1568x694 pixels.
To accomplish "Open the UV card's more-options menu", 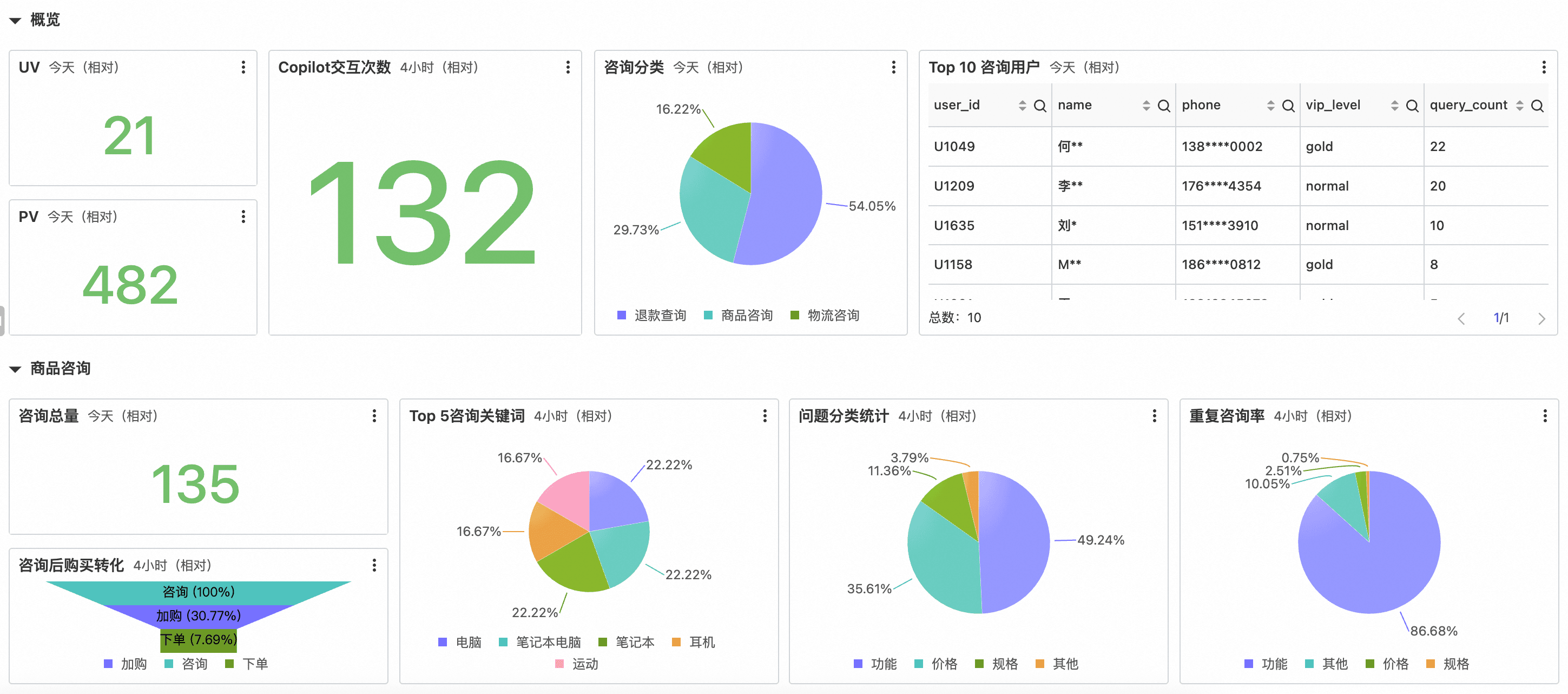I will [x=243, y=67].
